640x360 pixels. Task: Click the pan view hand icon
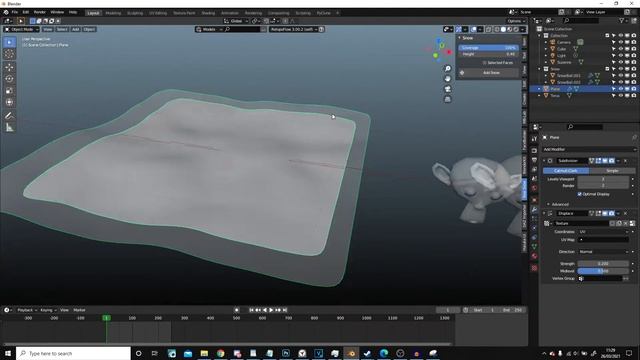point(448,79)
